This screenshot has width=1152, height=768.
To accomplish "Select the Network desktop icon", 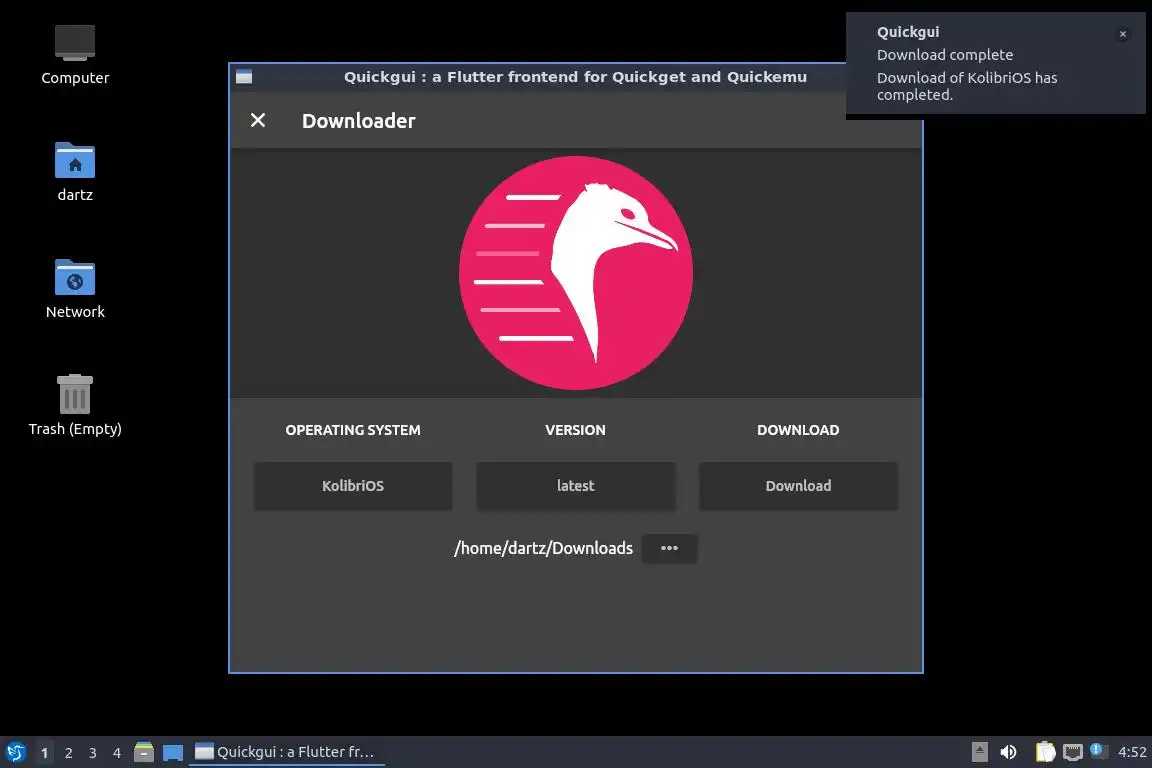I will pyautogui.click(x=75, y=289).
